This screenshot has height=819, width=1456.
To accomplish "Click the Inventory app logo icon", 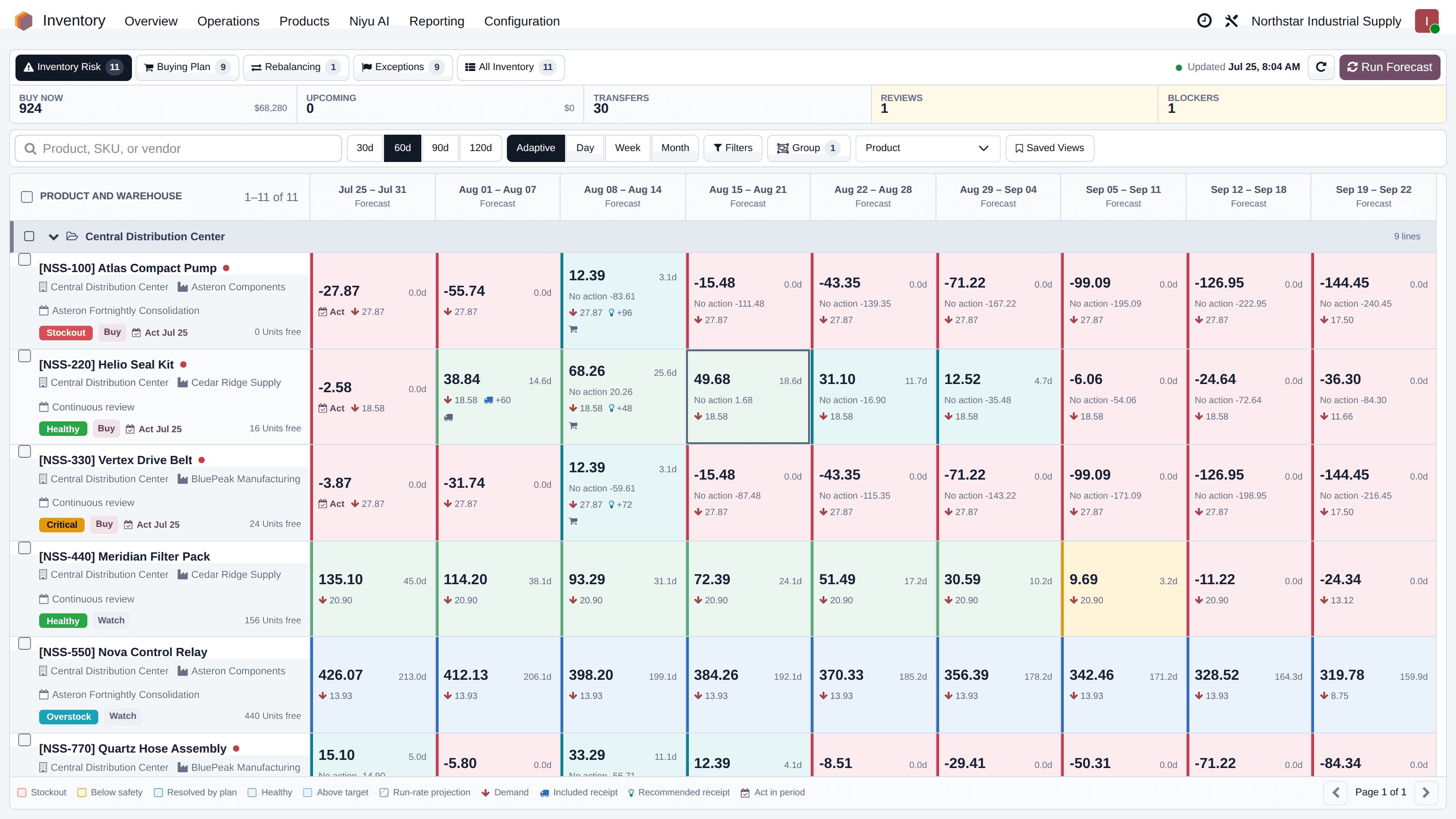I will [x=24, y=21].
